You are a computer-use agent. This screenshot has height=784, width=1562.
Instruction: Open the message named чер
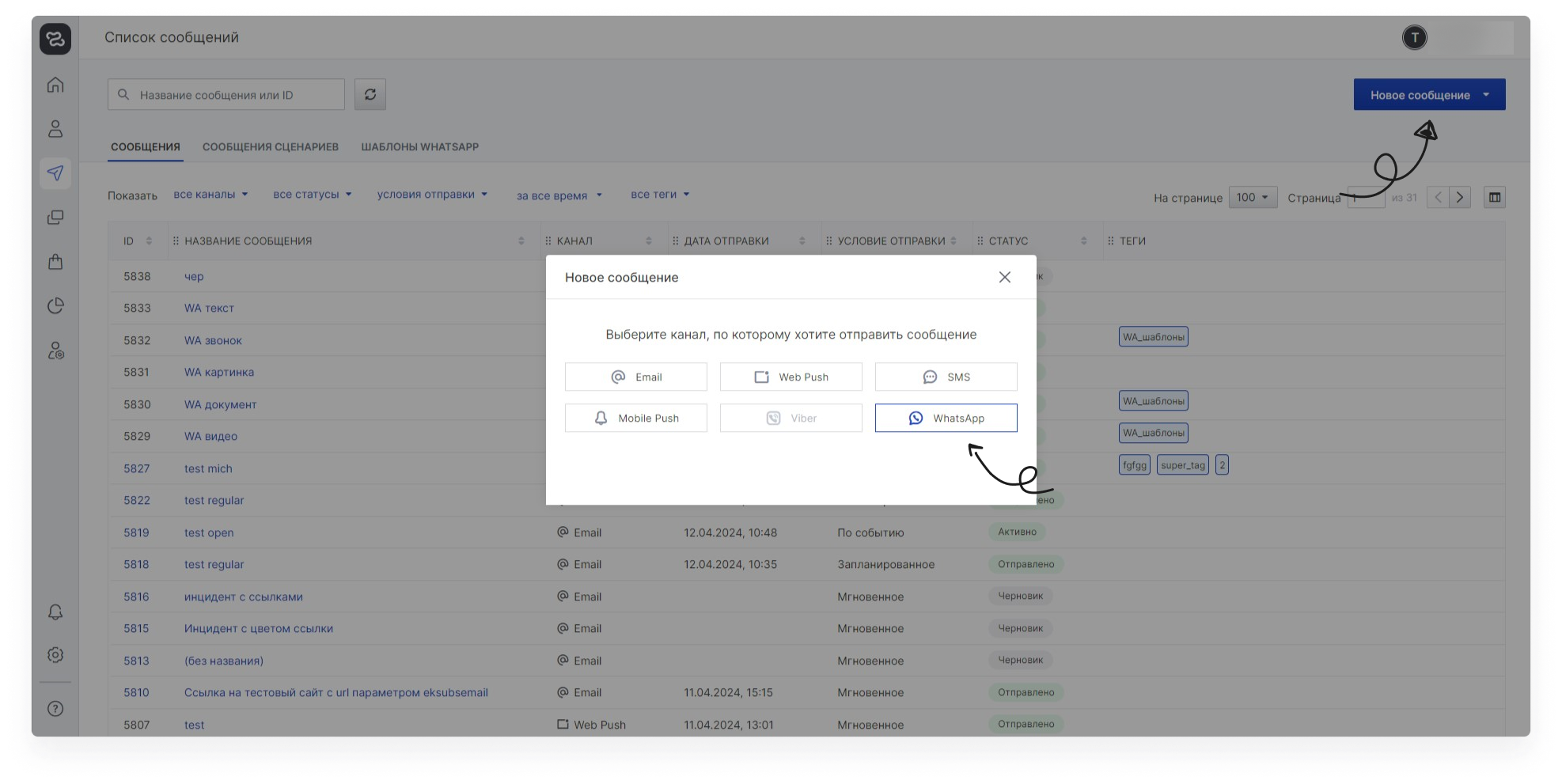(x=194, y=276)
